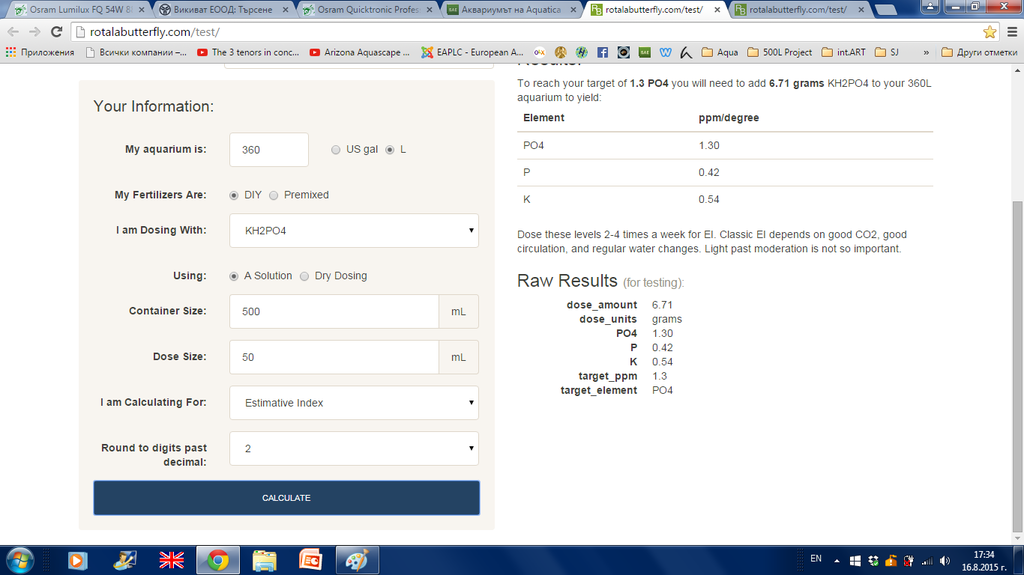The height and width of the screenshot is (575, 1024).
Task: Switch to the Osram Lumilux FQ 54W tab
Action: pyautogui.click(x=75, y=10)
